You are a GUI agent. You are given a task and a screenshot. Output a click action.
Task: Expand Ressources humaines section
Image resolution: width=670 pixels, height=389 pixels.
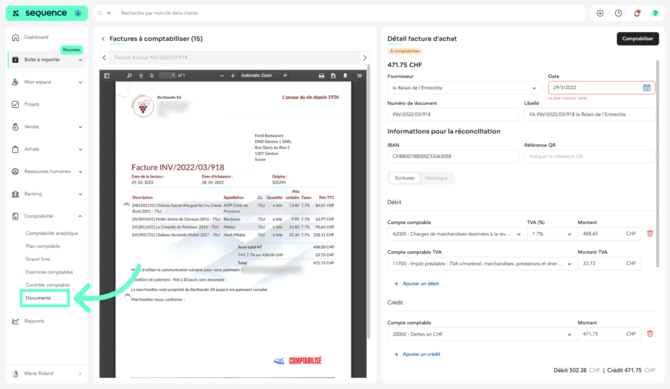80,172
